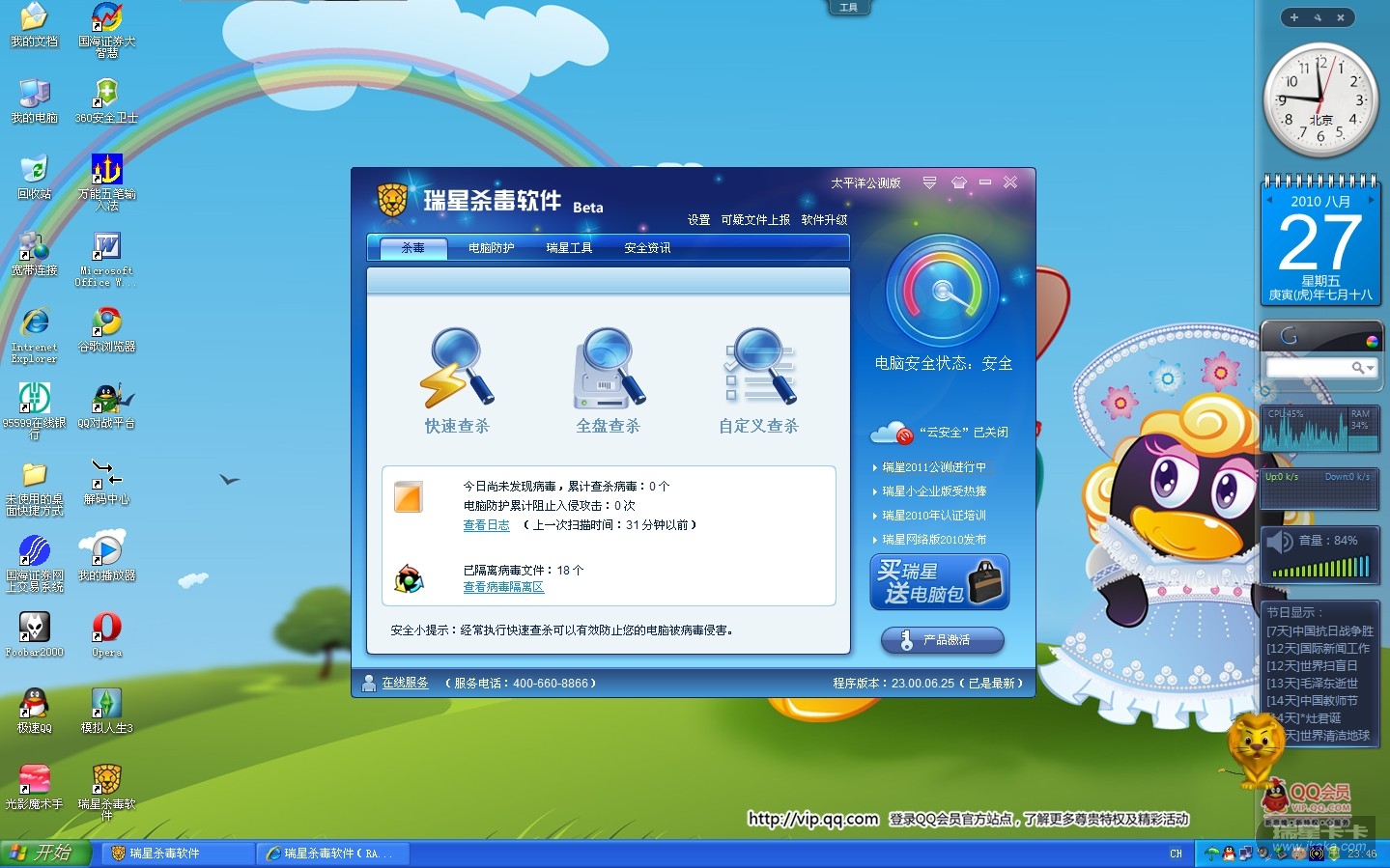Viewport: 1390px width, 868px height.
Task: Click the color wheel on search gadget
Action: (x=1372, y=341)
